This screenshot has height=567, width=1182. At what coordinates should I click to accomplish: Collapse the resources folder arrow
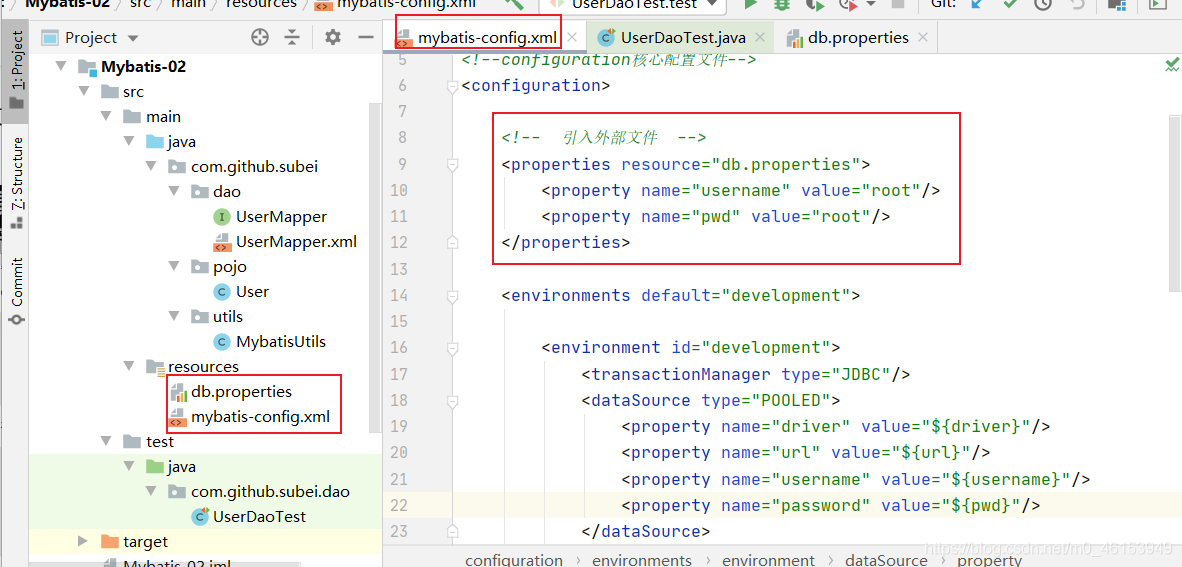pos(129,366)
